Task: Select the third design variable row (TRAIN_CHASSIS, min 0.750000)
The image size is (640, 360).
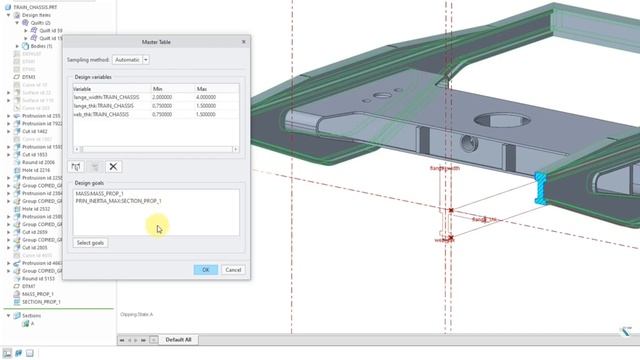Action: click(x=156, y=114)
